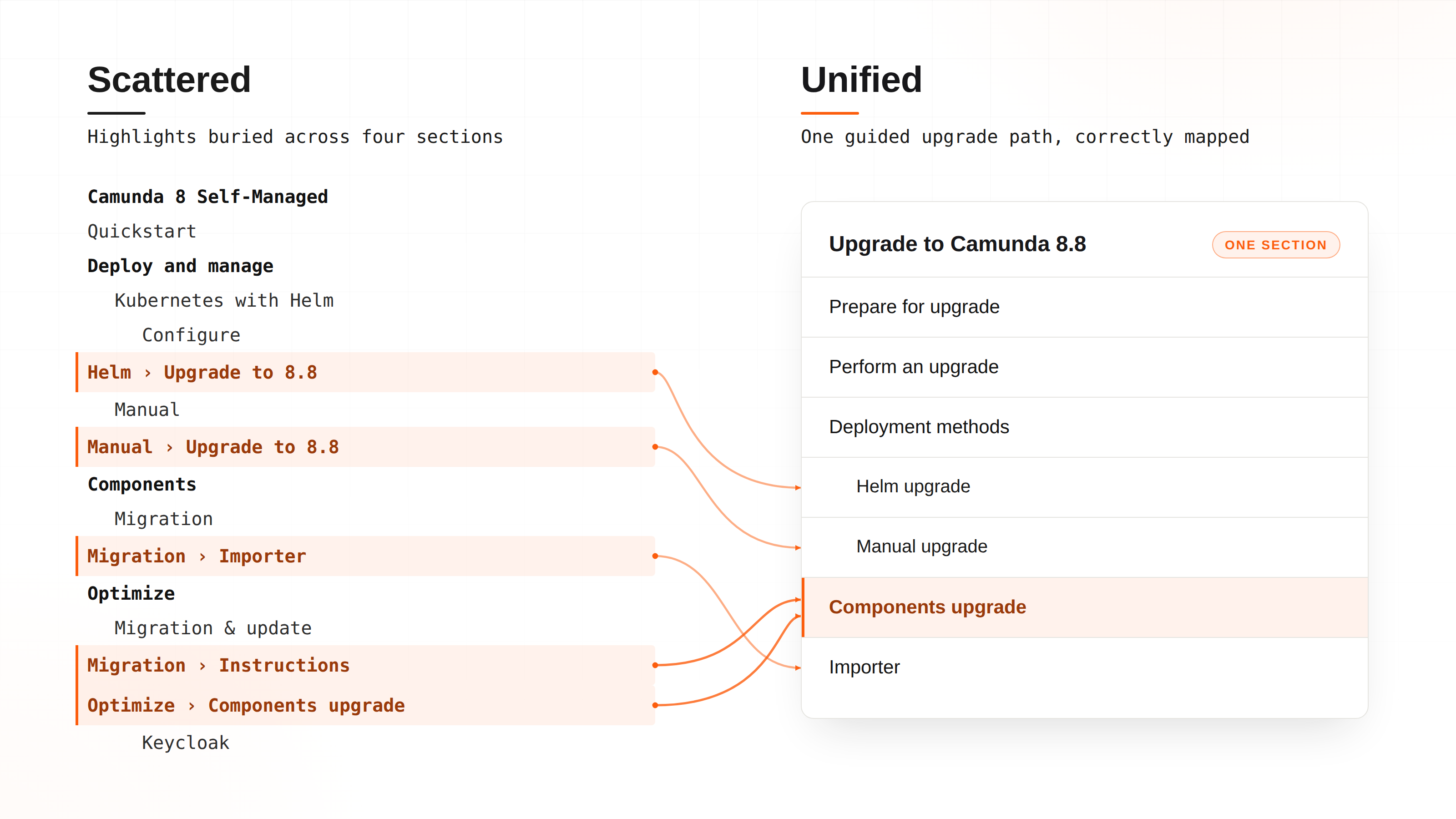Click Upgrade to Camunda 8.8 title
1456x819 pixels.
point(957,244)
